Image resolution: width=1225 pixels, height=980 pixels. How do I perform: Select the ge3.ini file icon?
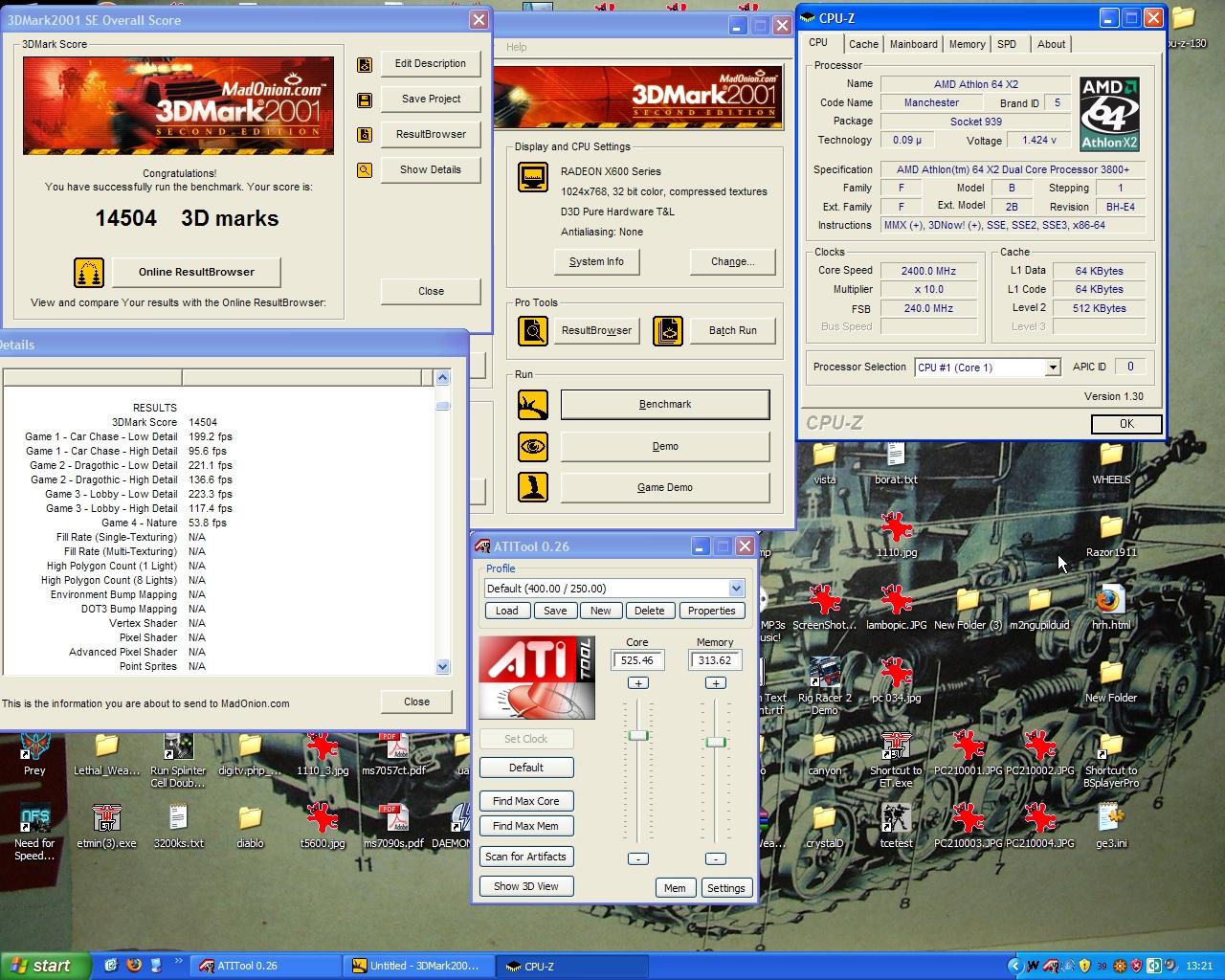[1110, 826]
